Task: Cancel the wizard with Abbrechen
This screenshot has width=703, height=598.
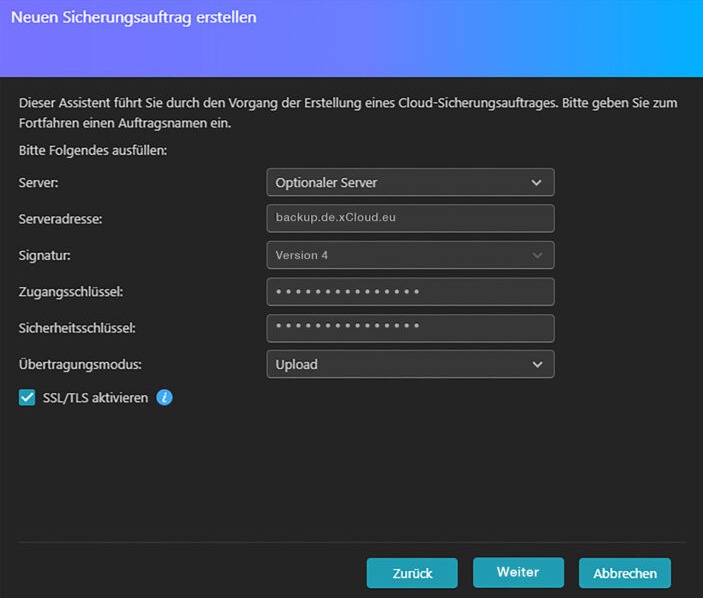Action: [625, 573]
